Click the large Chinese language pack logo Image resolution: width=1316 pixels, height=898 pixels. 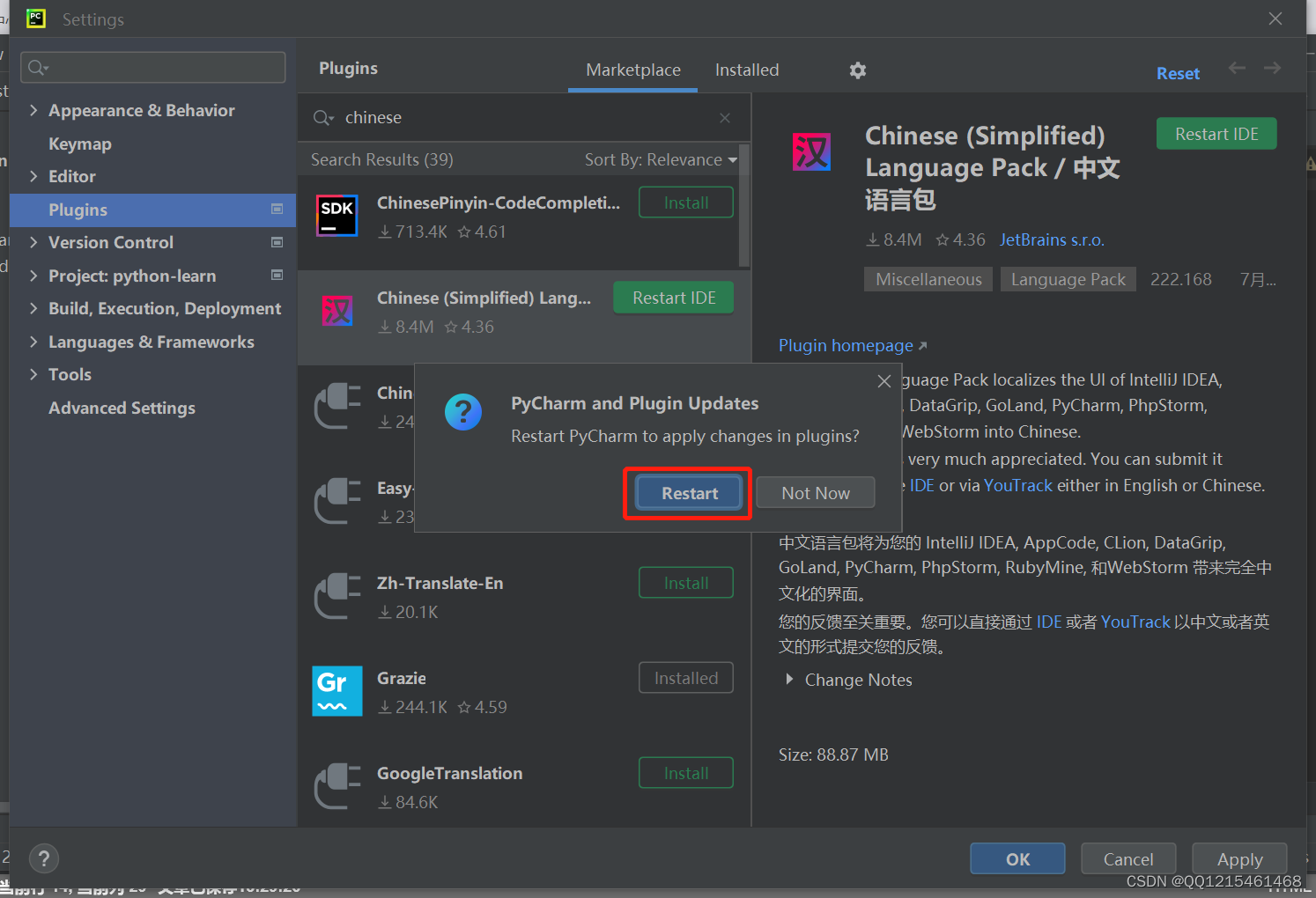point(811,151)
